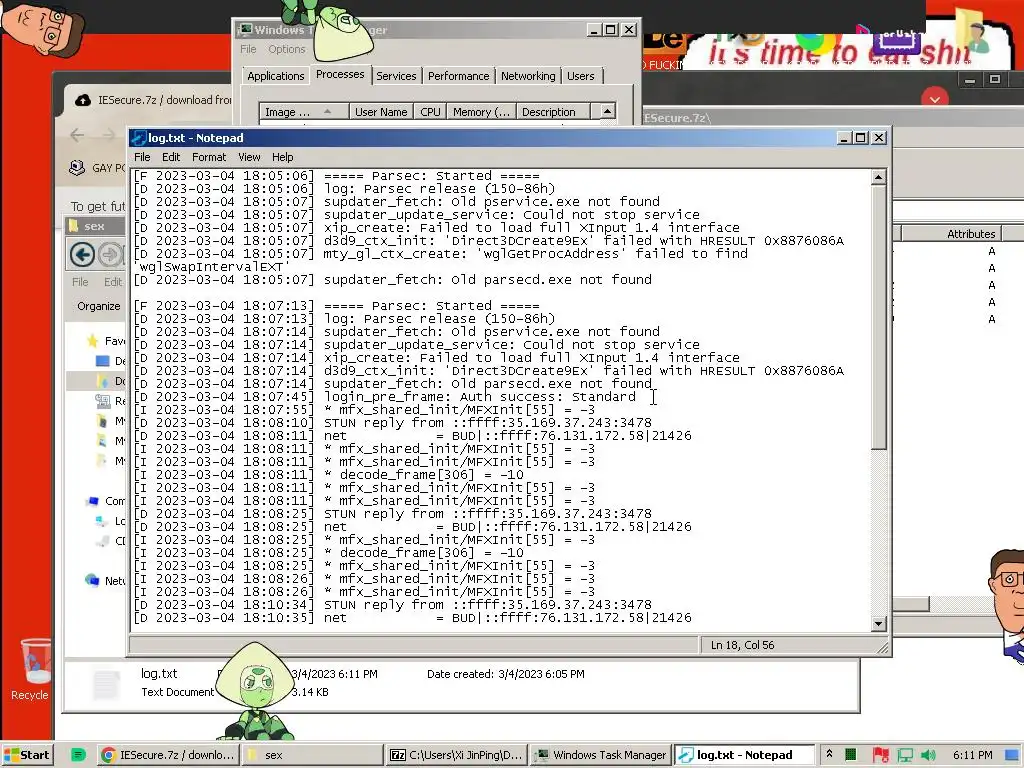1024x768 pixels.
Task: Click the Explorer File menu behind Notepad
Action: 80,281
